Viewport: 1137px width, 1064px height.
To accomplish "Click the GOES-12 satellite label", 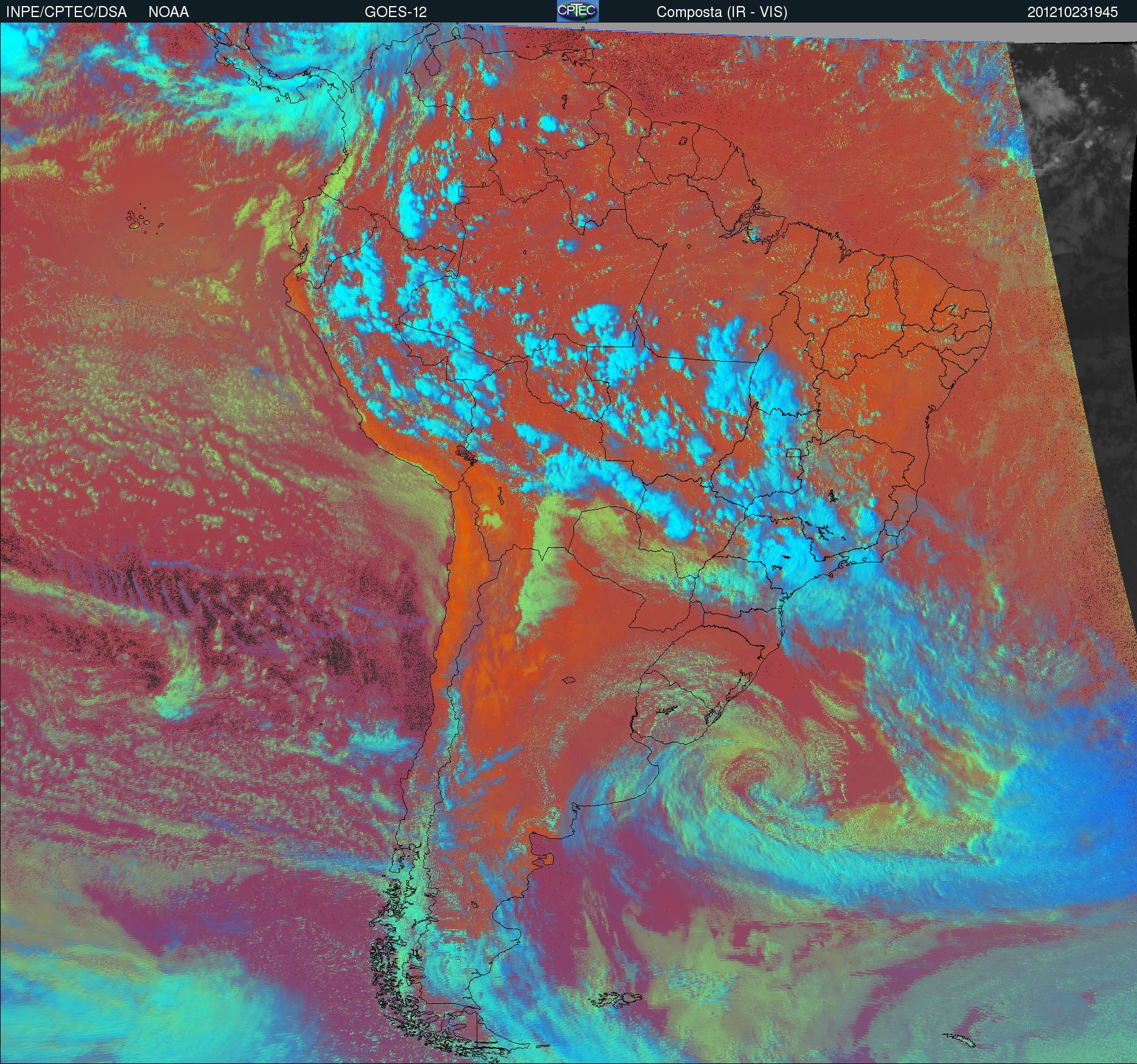I will pos(396,12).
